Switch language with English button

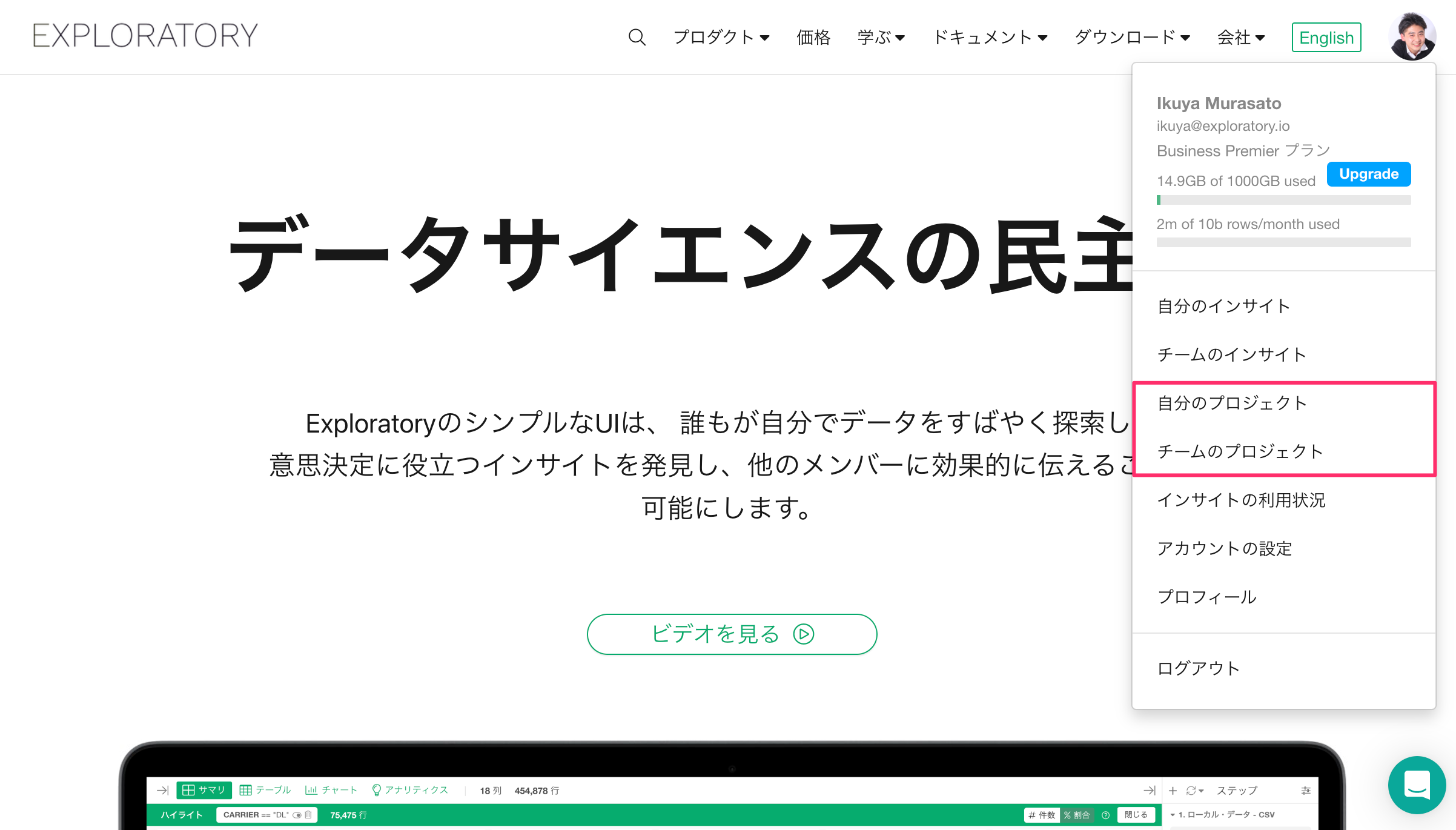click(x=1326, y=38)
